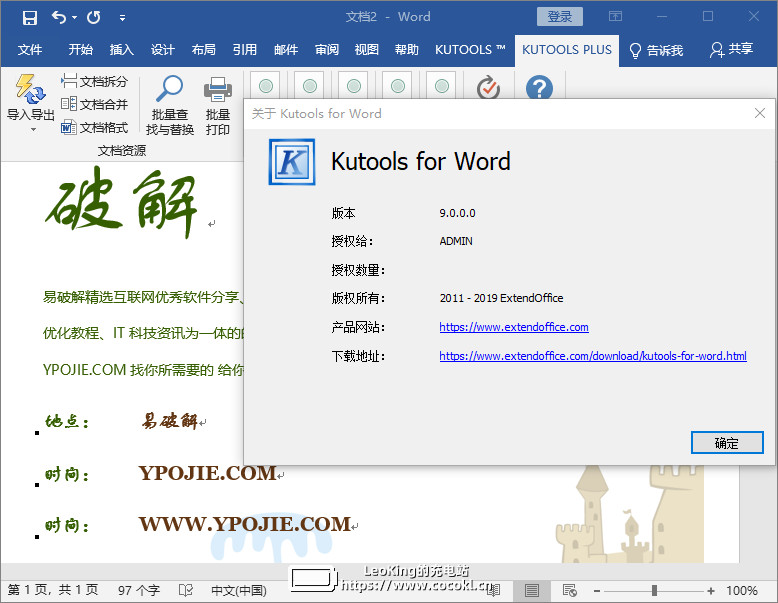Viewport: 778px width, 603px height.
Task: Click the 文档拆分 split document tool
Action: pyautogui.click(x=94, y=81)
